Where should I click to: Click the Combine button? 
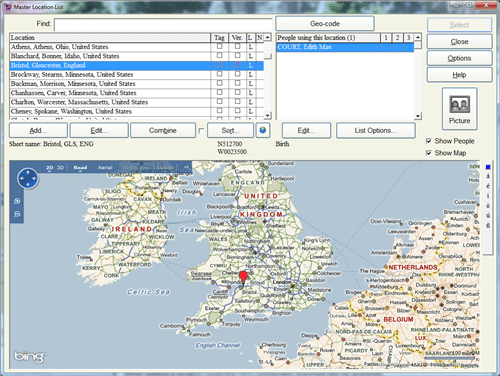click(x=163, y=130)
